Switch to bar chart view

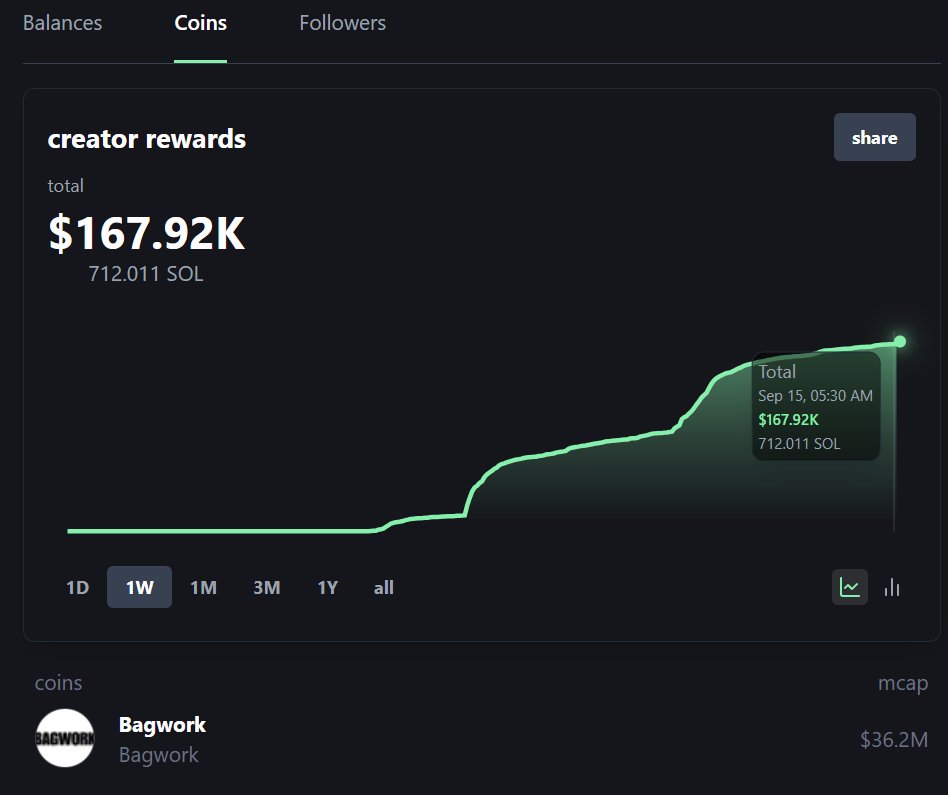892,586
